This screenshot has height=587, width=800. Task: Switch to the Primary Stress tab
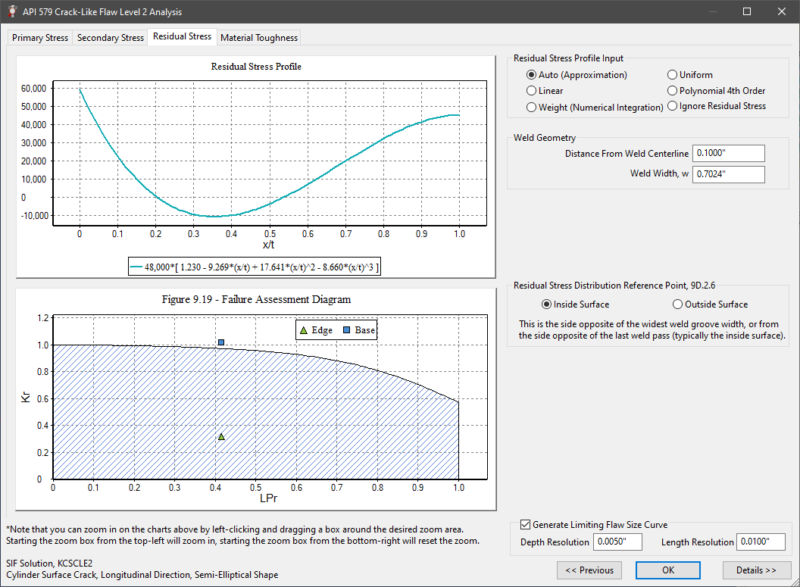[x=40, y=37]
